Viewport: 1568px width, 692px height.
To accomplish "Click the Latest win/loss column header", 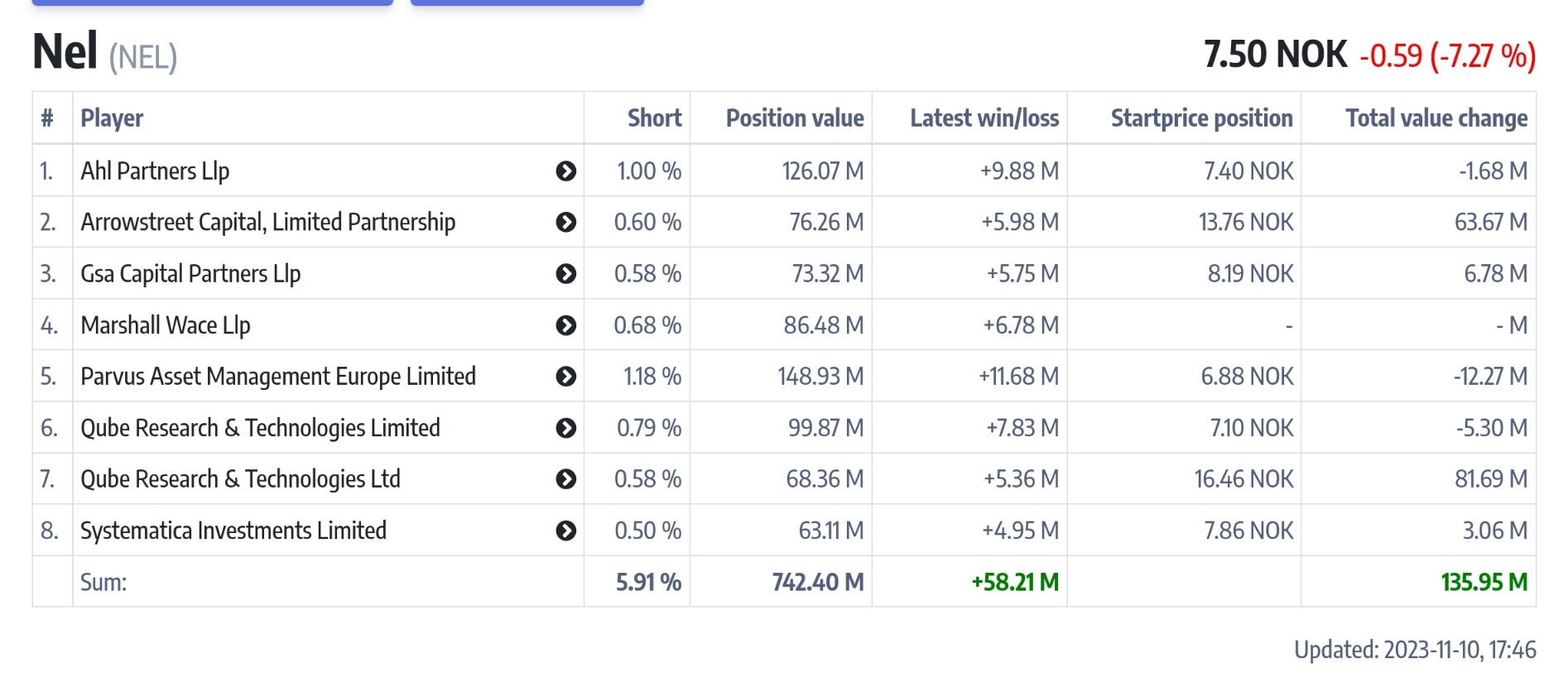I will point(984,118).
